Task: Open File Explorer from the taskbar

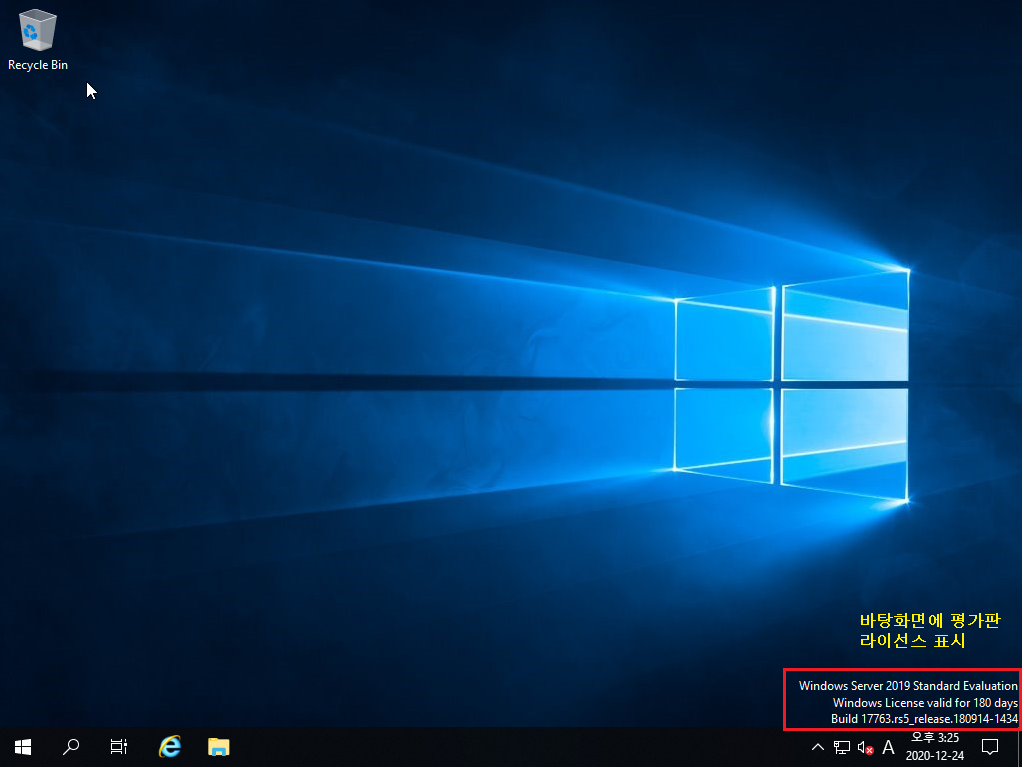Action: 219,747
